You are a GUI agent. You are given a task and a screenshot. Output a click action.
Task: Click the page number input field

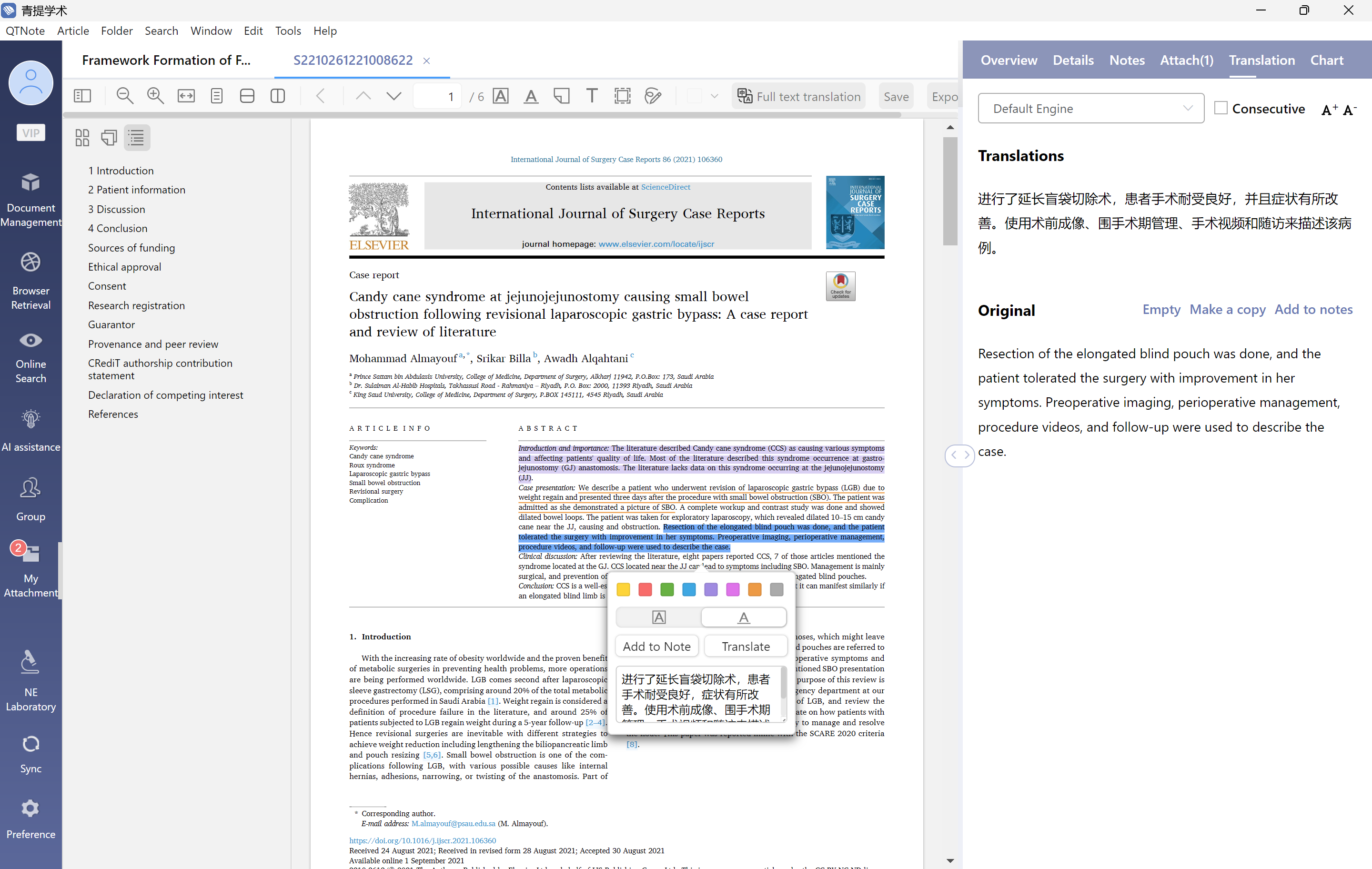coord(437,96)
